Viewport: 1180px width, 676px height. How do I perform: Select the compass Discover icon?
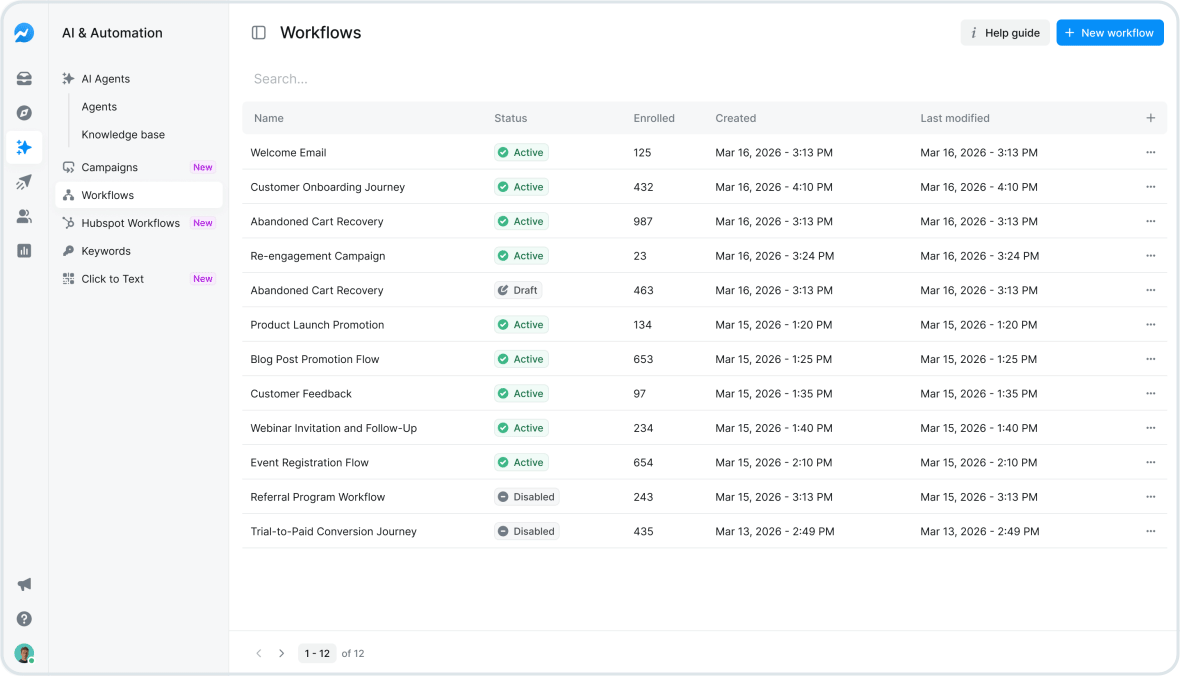pos(24,113)
